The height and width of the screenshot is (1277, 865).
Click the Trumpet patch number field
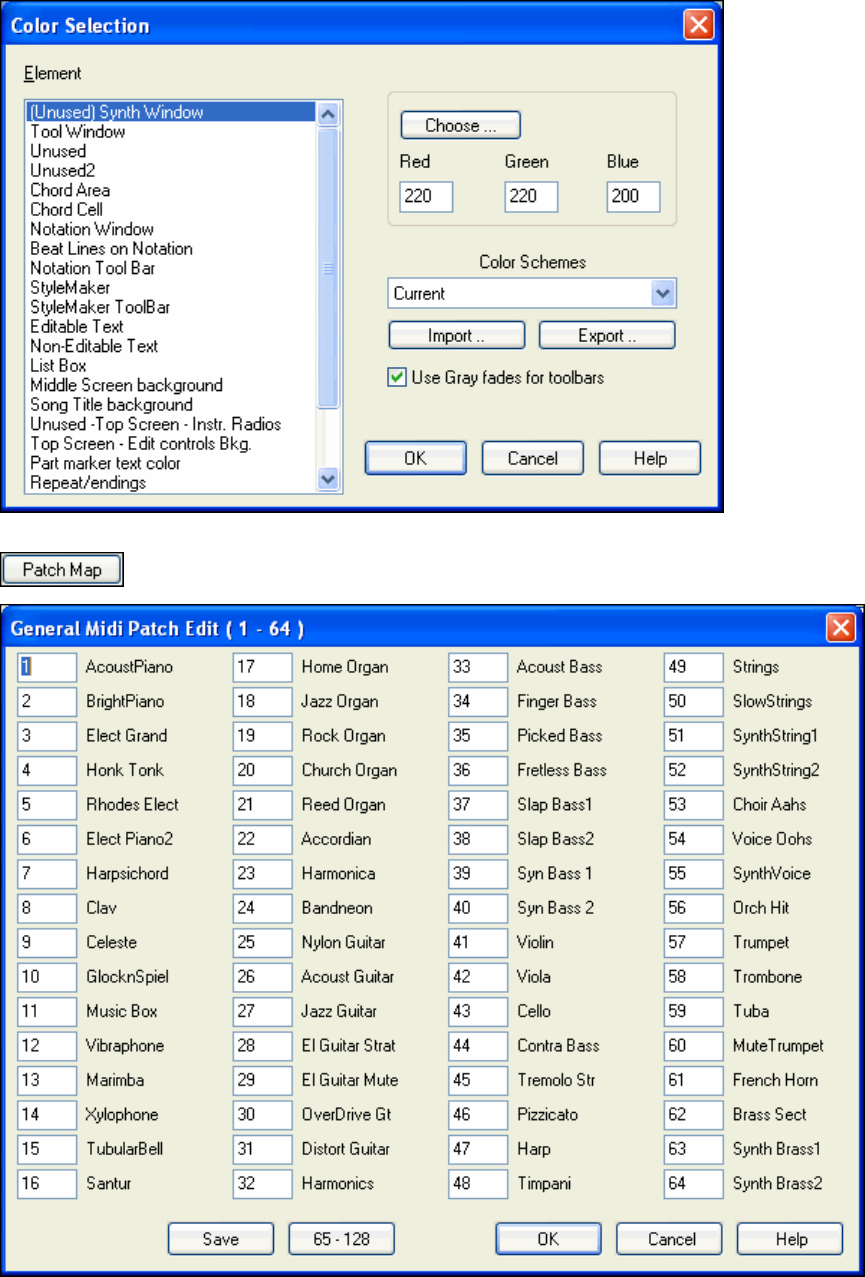694,942
